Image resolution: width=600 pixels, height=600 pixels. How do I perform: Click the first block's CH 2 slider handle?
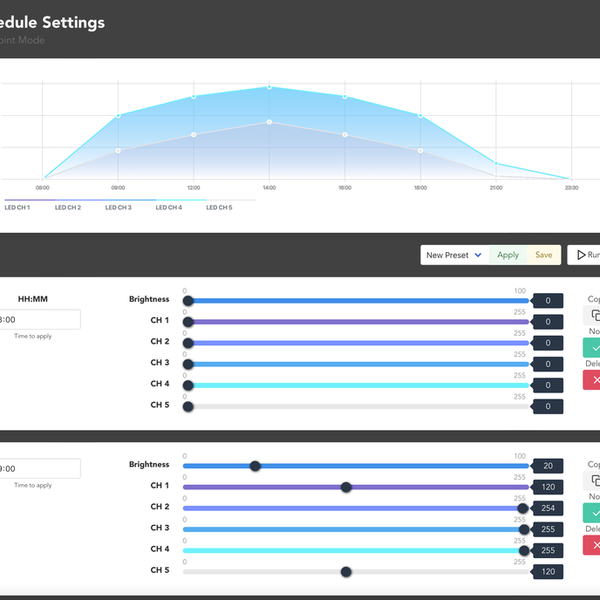point(188,343)
